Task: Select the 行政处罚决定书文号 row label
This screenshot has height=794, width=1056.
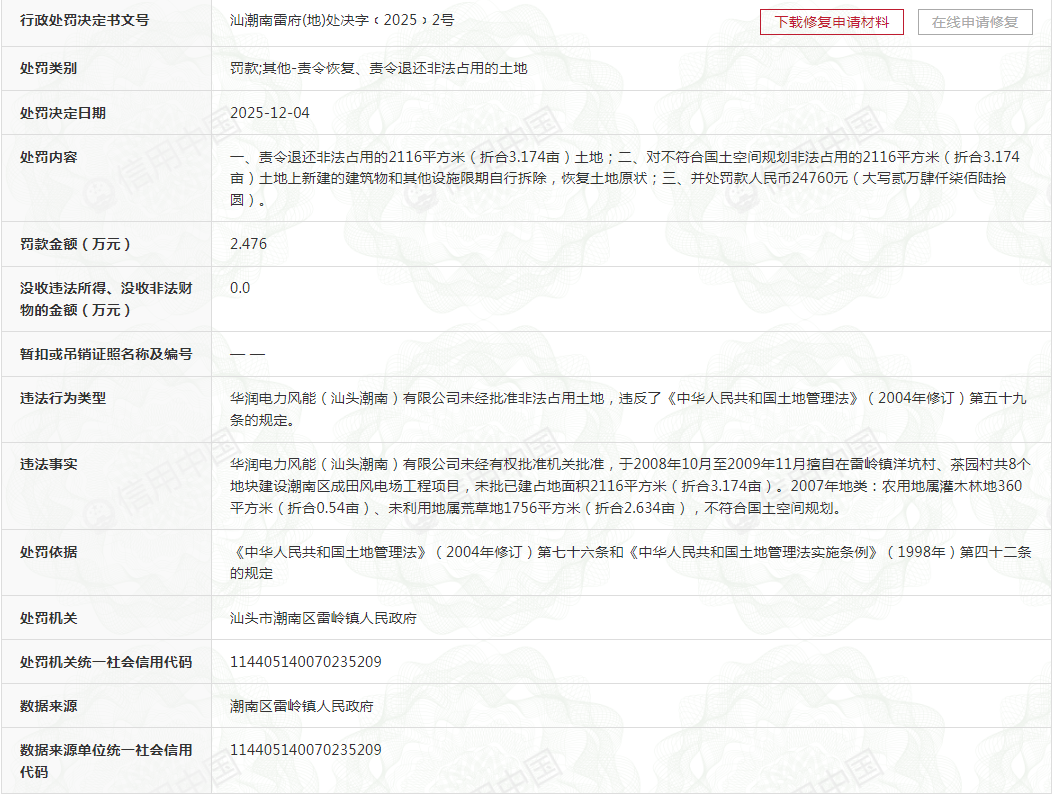Action: tap(84, 20)
